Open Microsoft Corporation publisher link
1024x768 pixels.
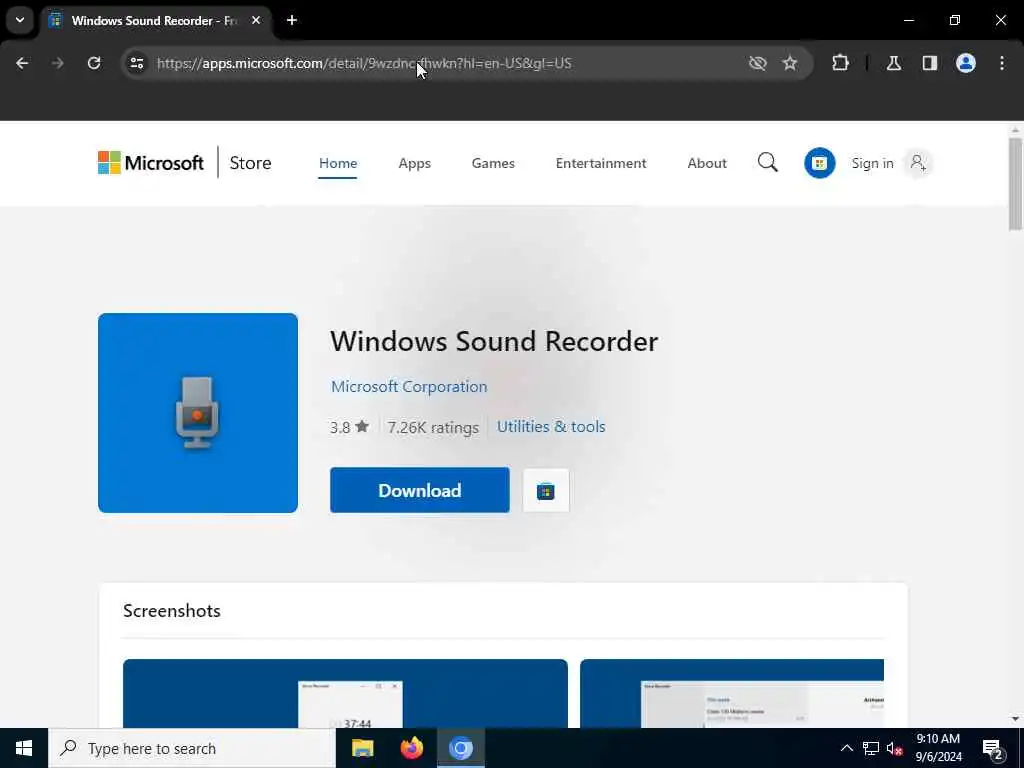click(409, 387)
